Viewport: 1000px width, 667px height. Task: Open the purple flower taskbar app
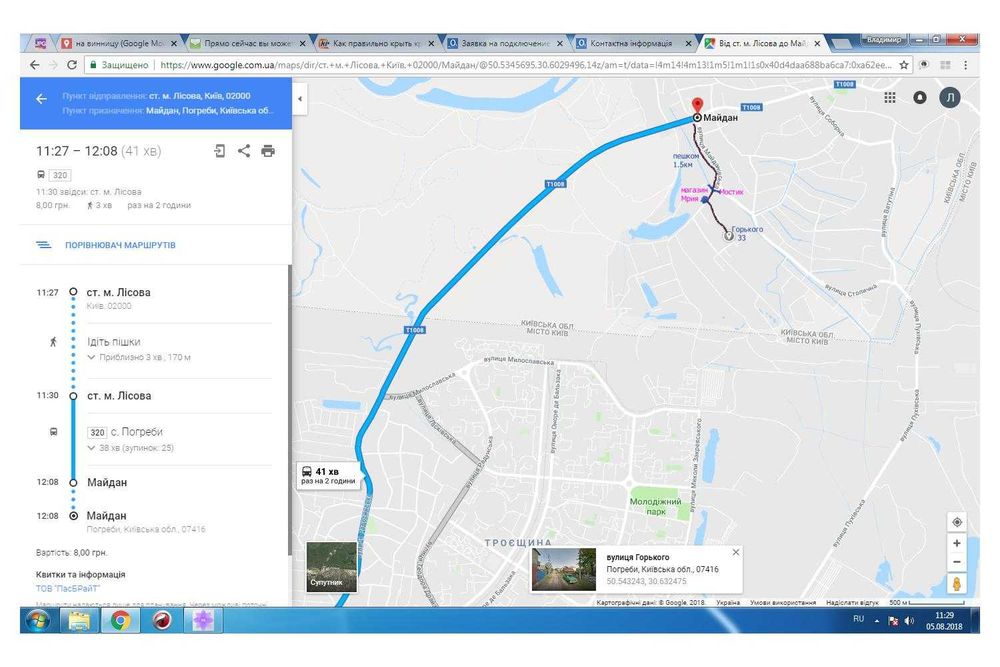203,620
